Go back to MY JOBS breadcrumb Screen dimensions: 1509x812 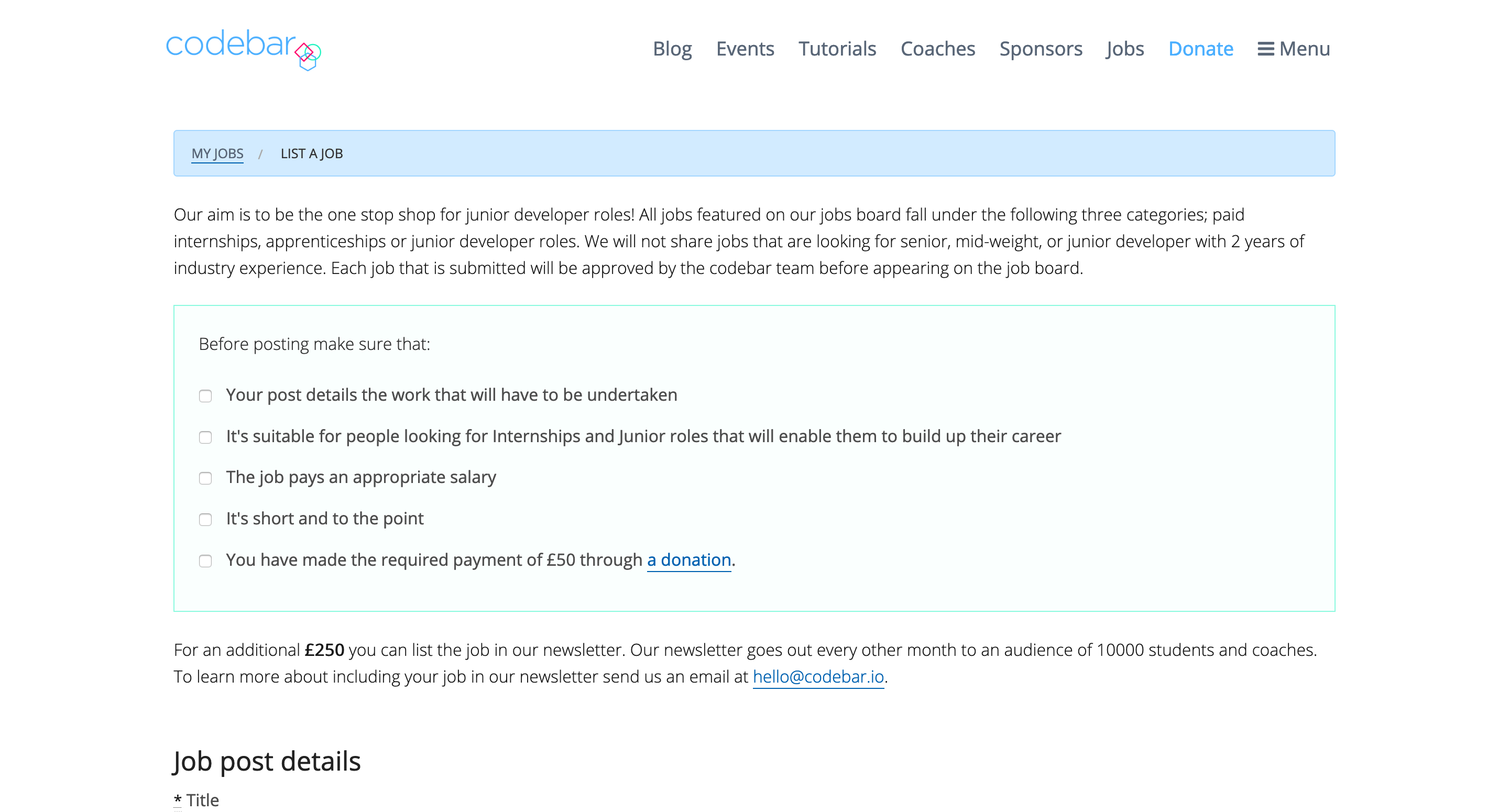pos(217,153)
